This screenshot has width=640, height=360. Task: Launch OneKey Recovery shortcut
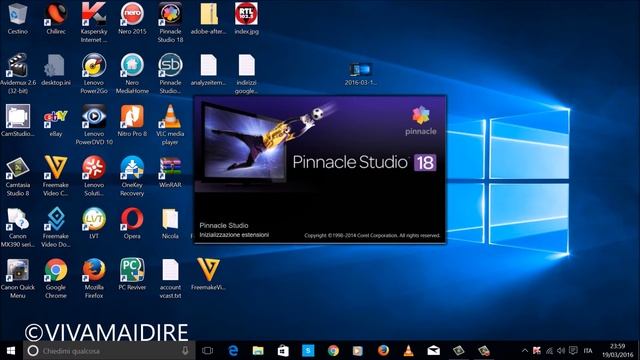[132, 176]
